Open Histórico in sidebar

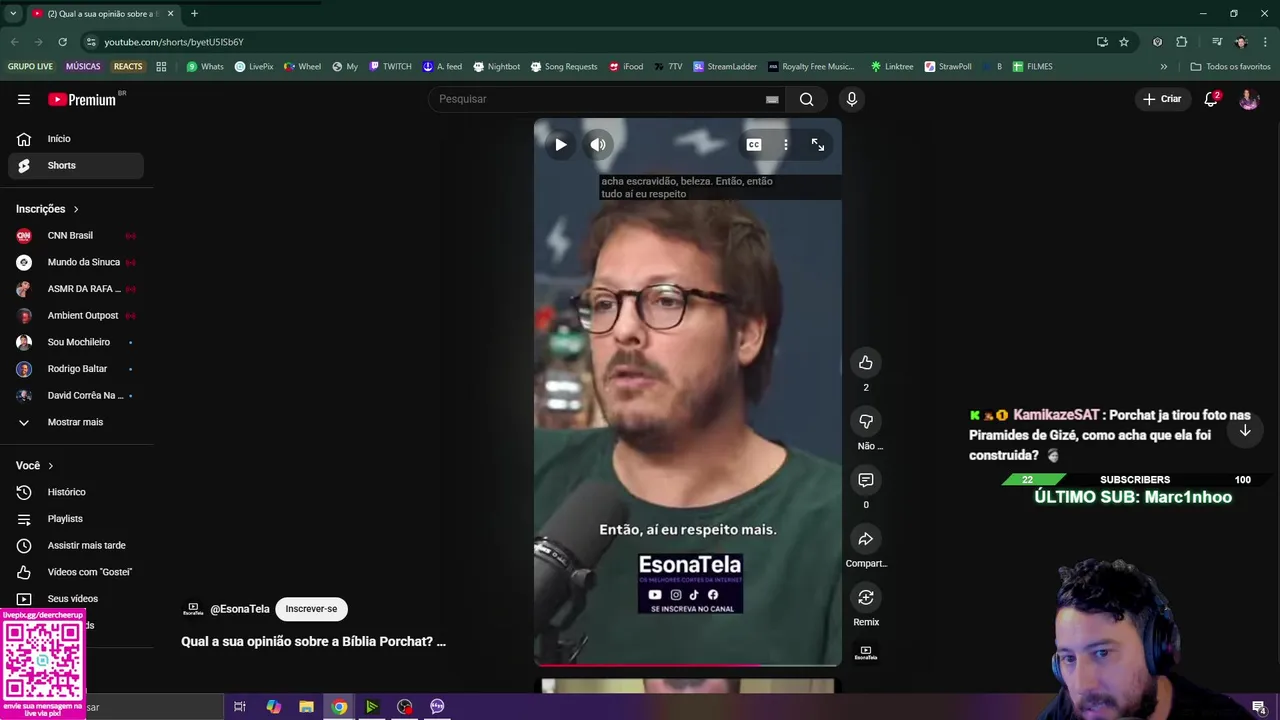(76, 492)
